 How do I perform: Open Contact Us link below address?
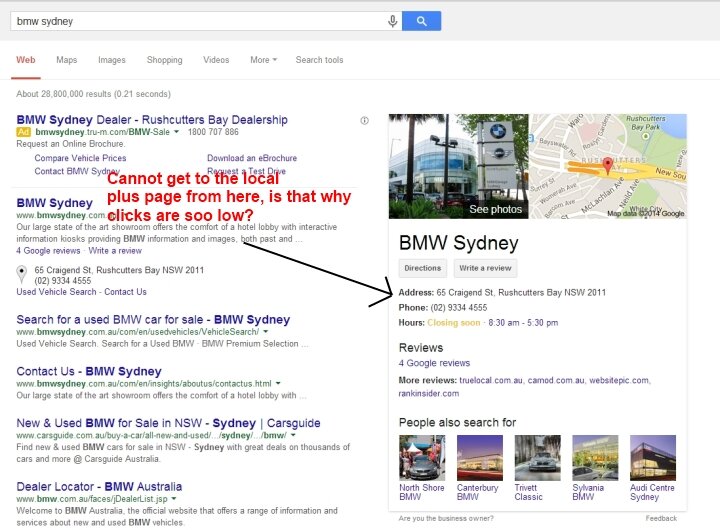[125, 292]
